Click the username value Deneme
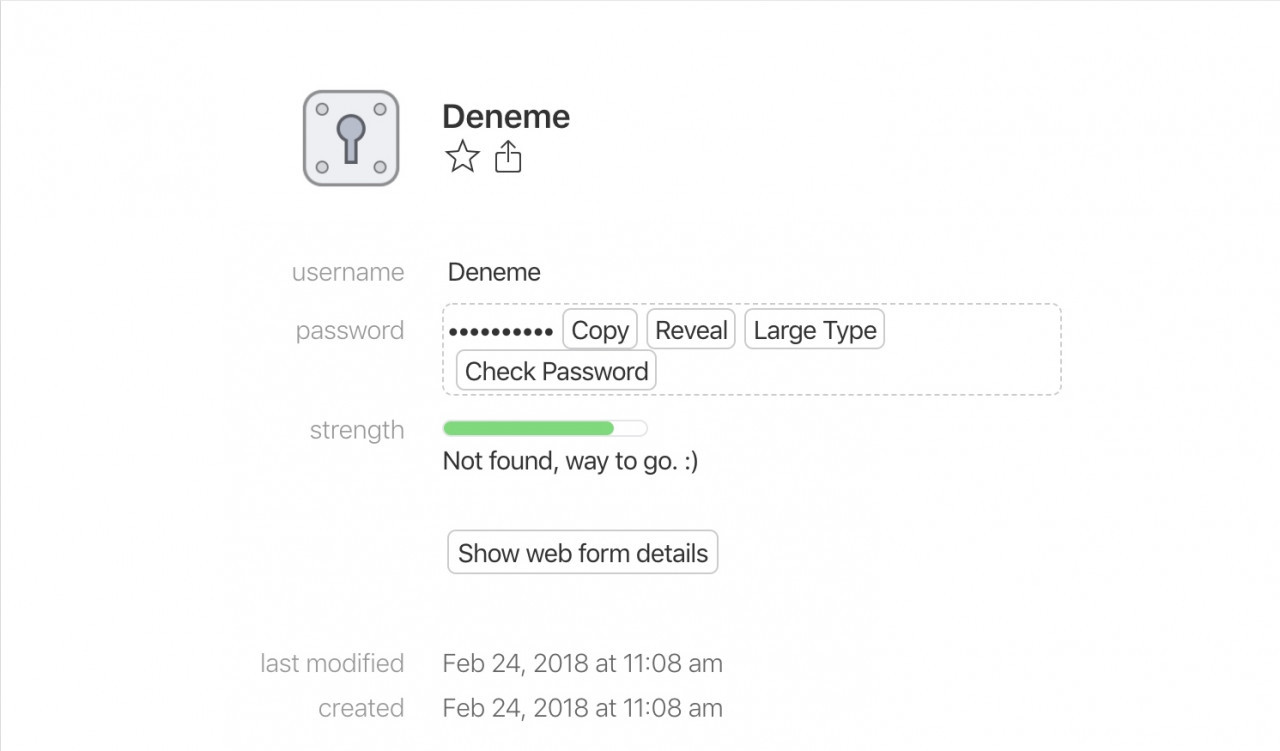Screen dimensions: 1280x751 494,272
